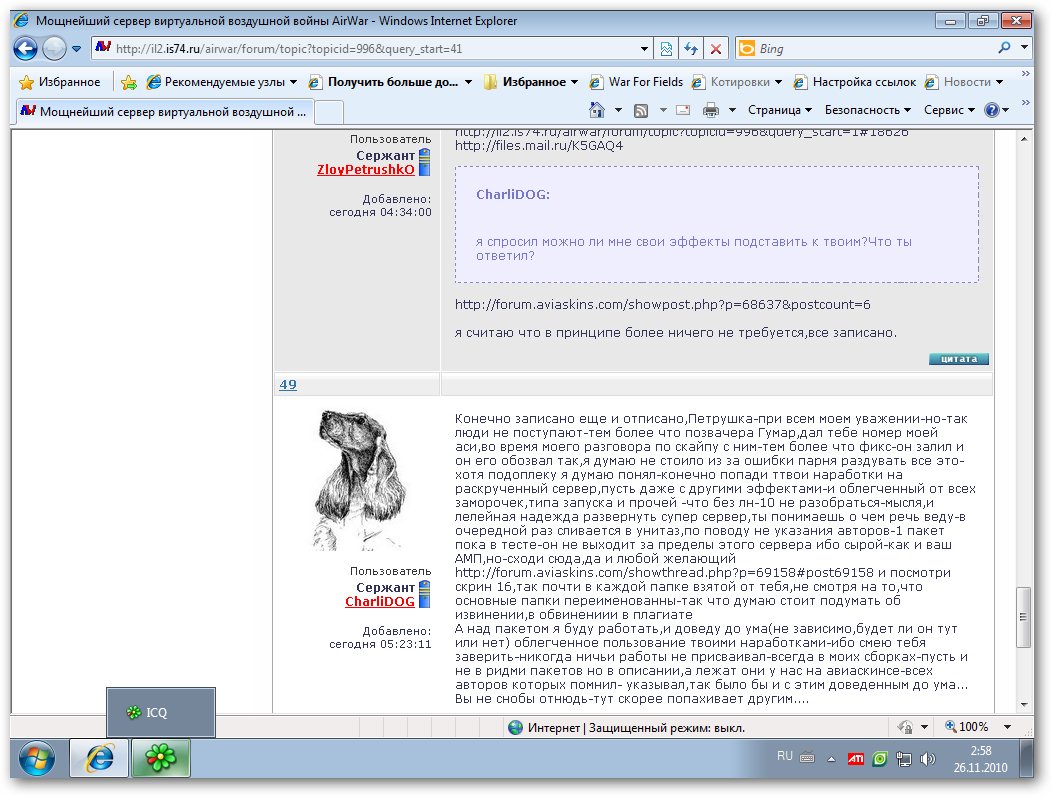Expand the zoom level dropdown arrow
The image size is (1052, 796).
coord(1007,727)
